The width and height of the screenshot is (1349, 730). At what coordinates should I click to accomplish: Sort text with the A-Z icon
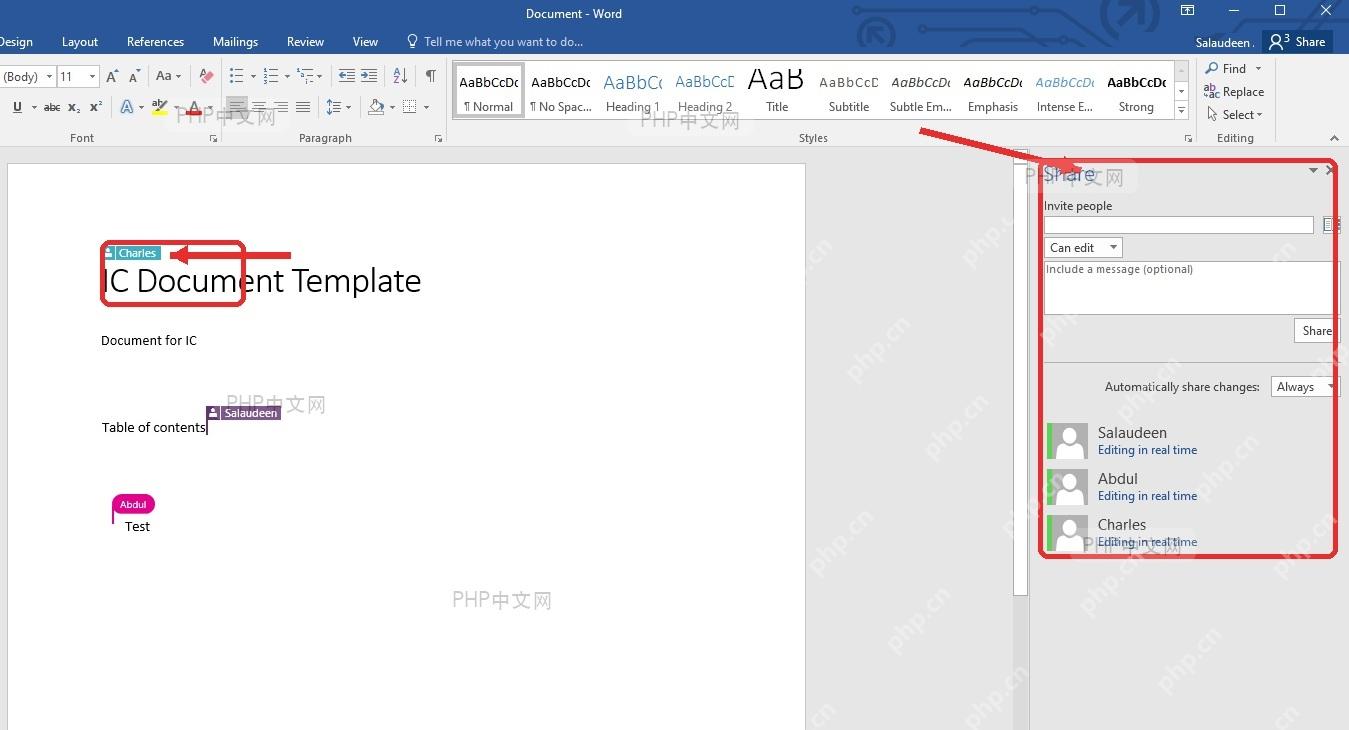pos(400,76)
